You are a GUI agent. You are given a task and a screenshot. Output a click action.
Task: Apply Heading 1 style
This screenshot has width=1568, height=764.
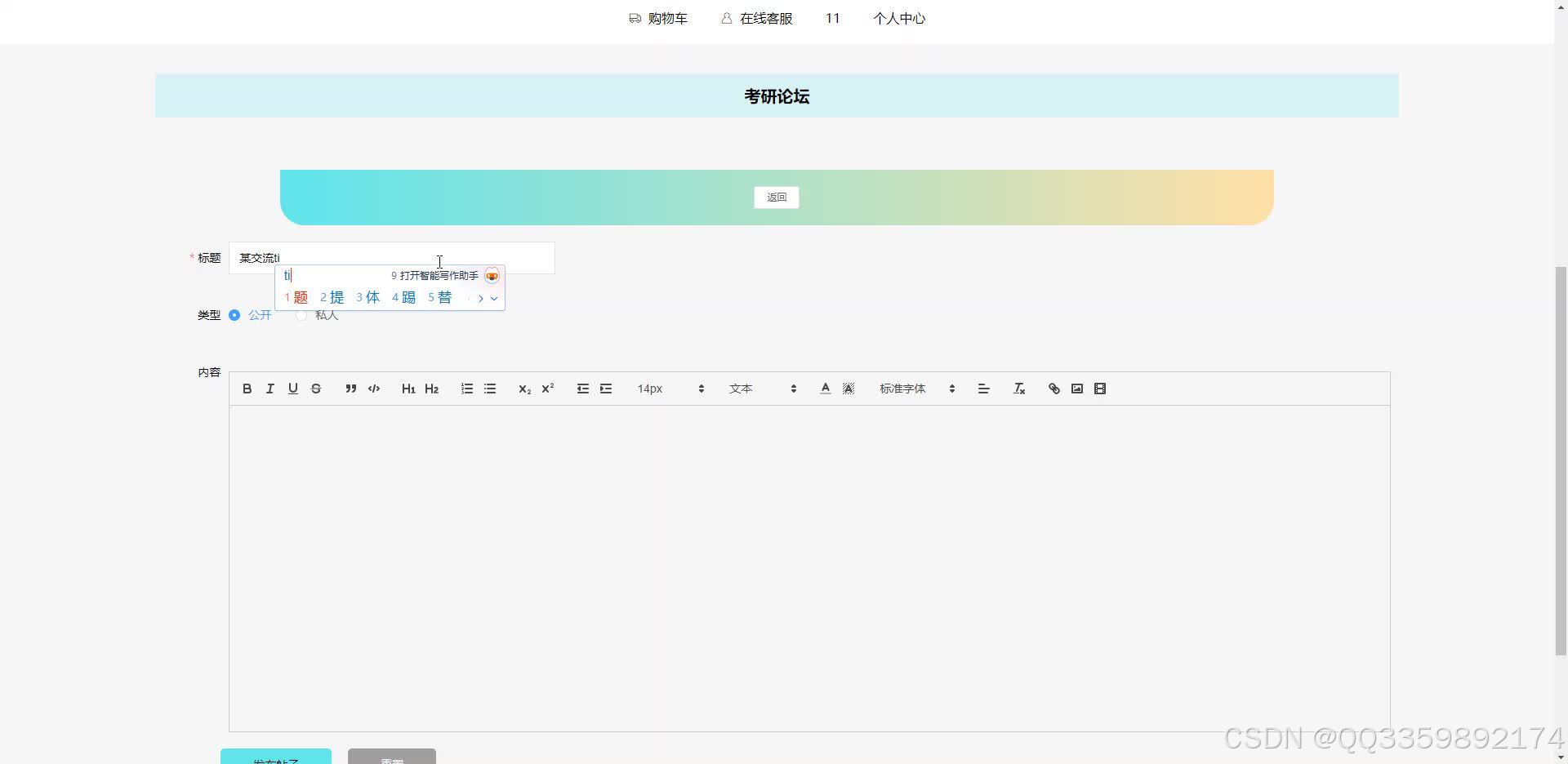(x=408, y=389)
